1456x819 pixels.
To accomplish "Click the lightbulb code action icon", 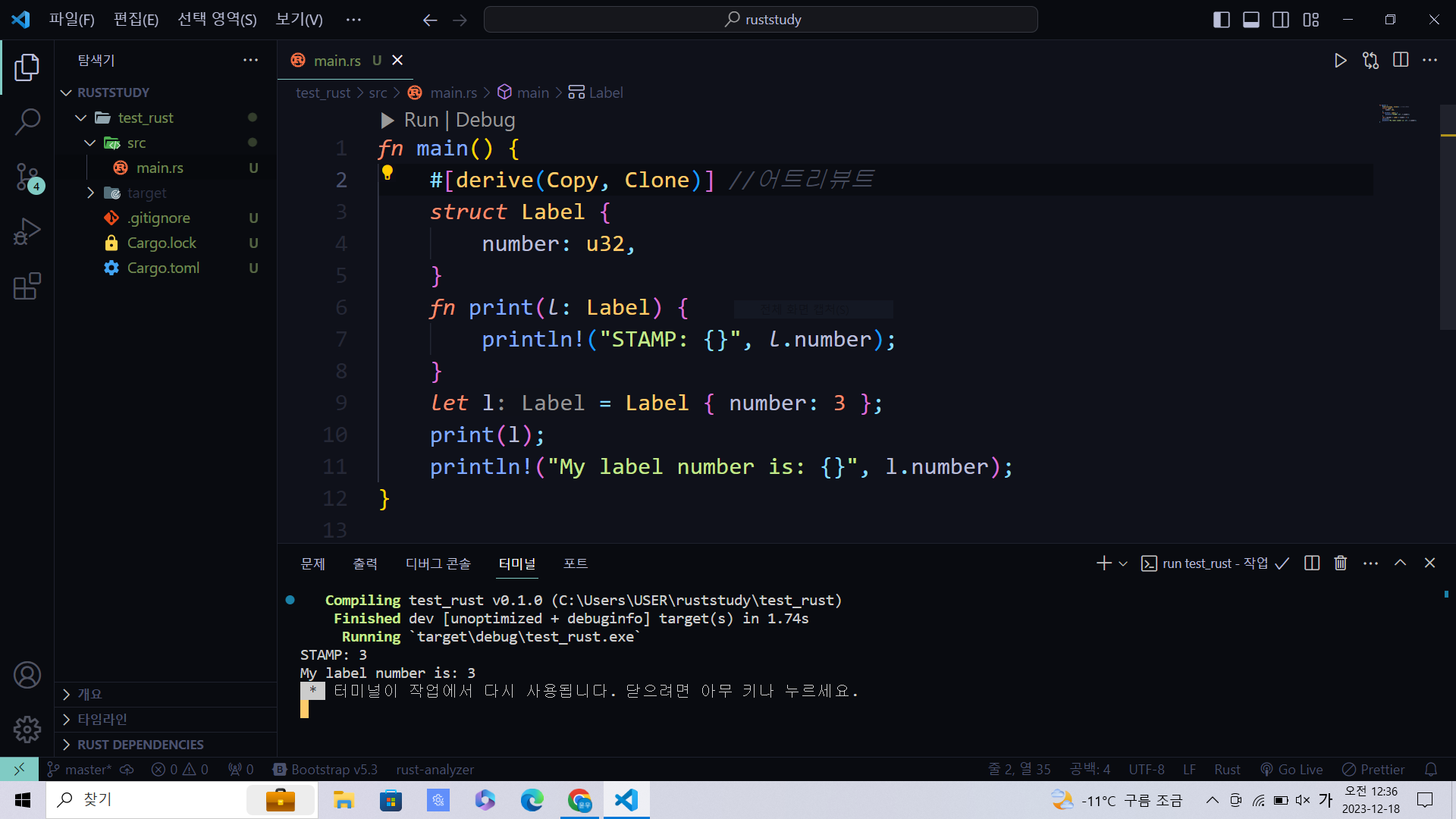I will point(388,174).
